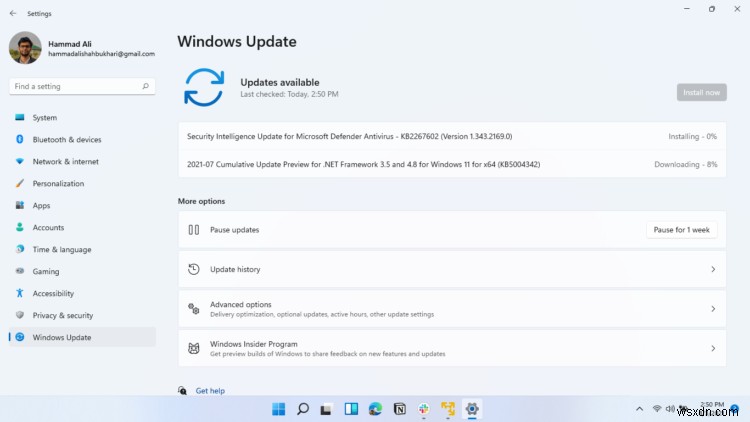Click the pause icon beside Pause updates
Viewport: 750px width, 422px height.
coord(194,230)
